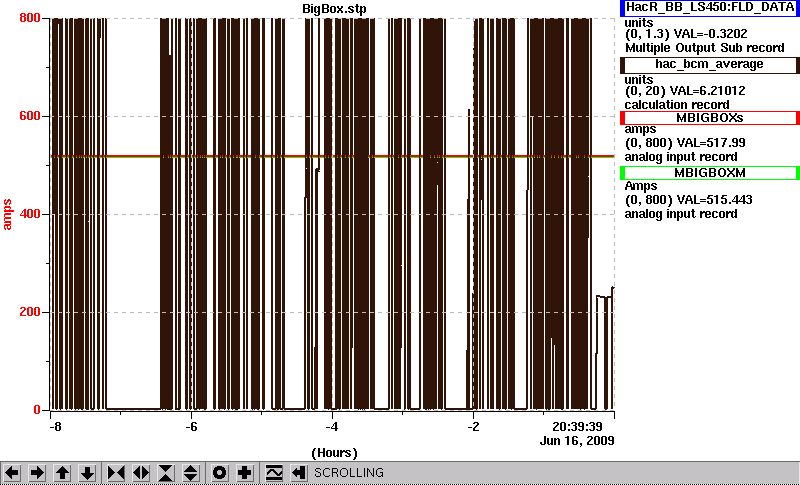The width and height of the screenshot is (800, 485).
Task: Click the 'calculation record' description
Action: pos(677,105)
